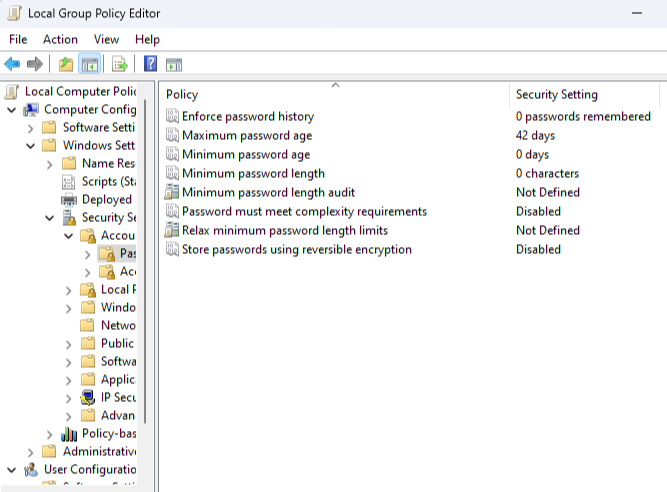This screenshot has width=667, height=492.
Task: Click the Back arrow toolbar icon
Action: [x=12, y=64]
